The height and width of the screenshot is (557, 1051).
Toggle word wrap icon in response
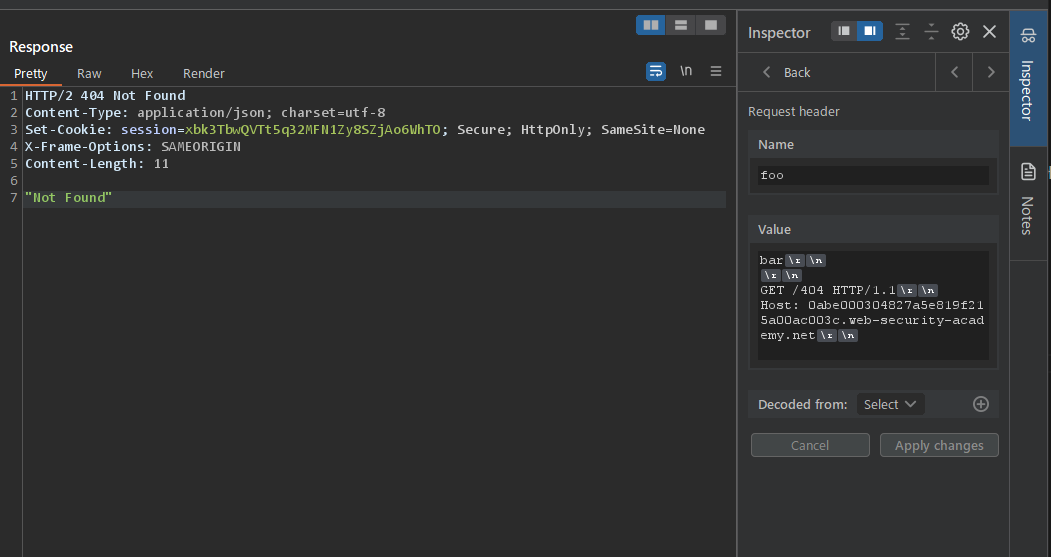click(656, 71)
